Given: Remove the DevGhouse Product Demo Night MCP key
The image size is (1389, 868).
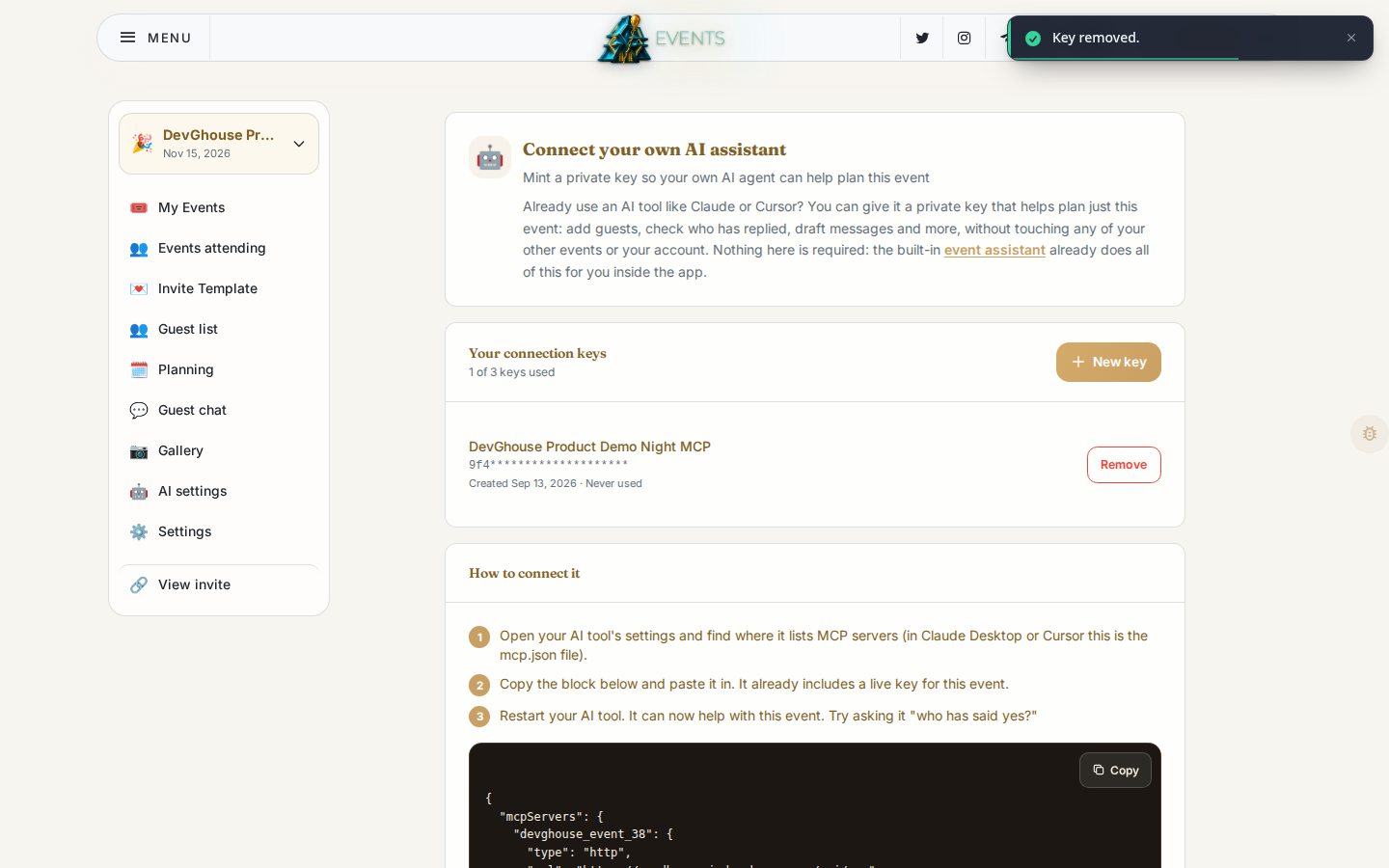Looking at the screenshot, I should point(1124,465).
